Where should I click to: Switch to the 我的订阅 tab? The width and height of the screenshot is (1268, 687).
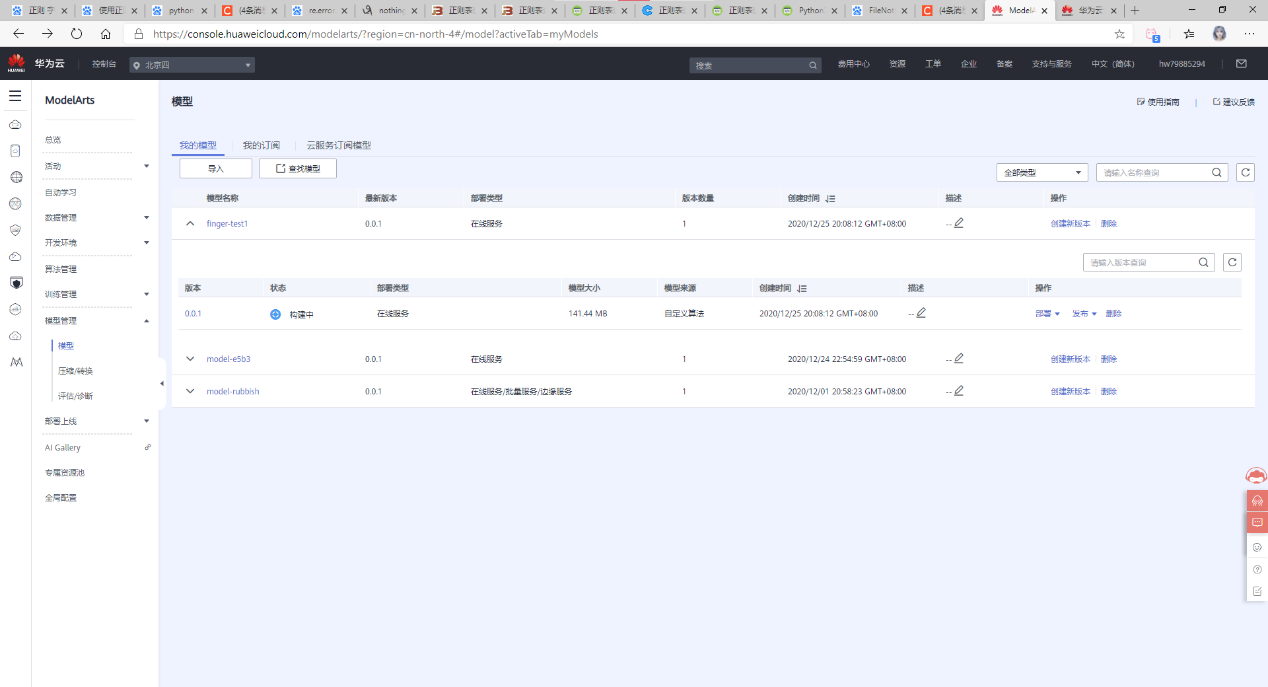pos(261,145)
